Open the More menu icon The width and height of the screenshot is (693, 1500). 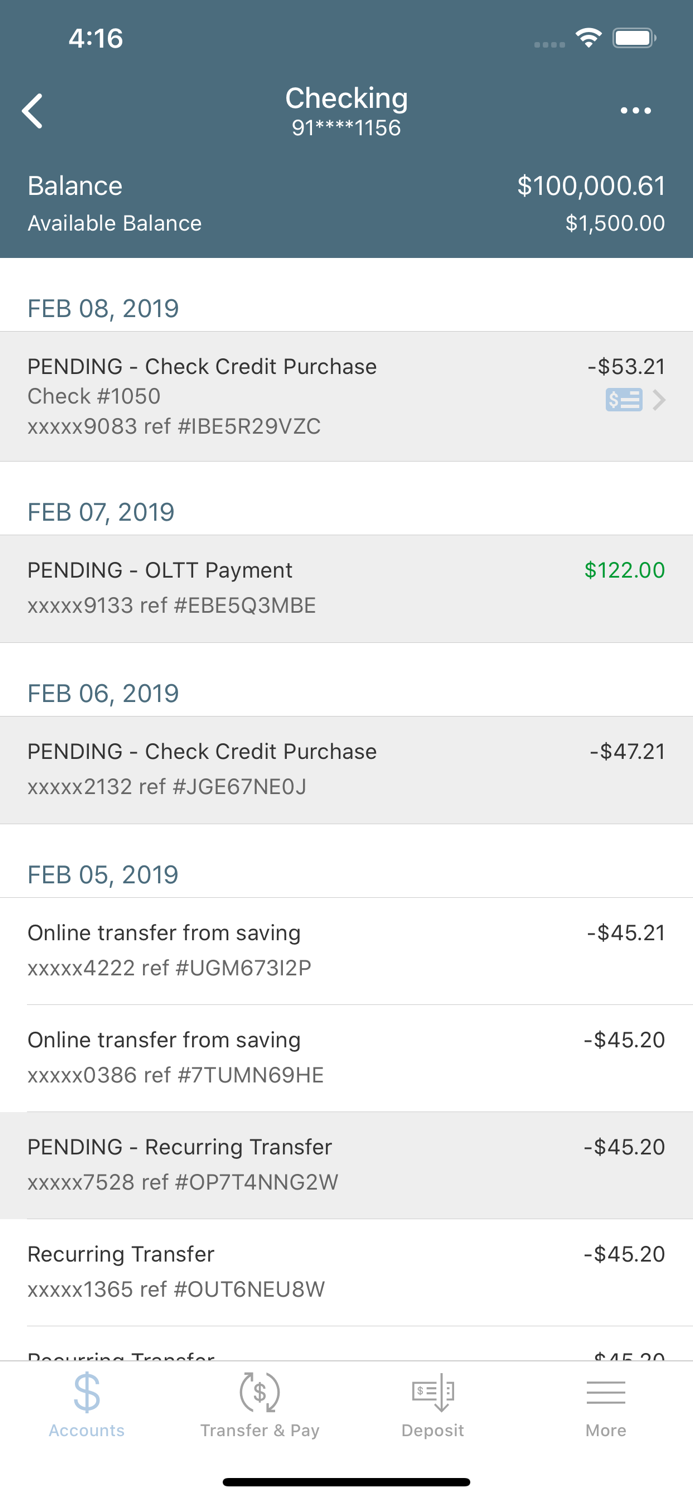606,1391
